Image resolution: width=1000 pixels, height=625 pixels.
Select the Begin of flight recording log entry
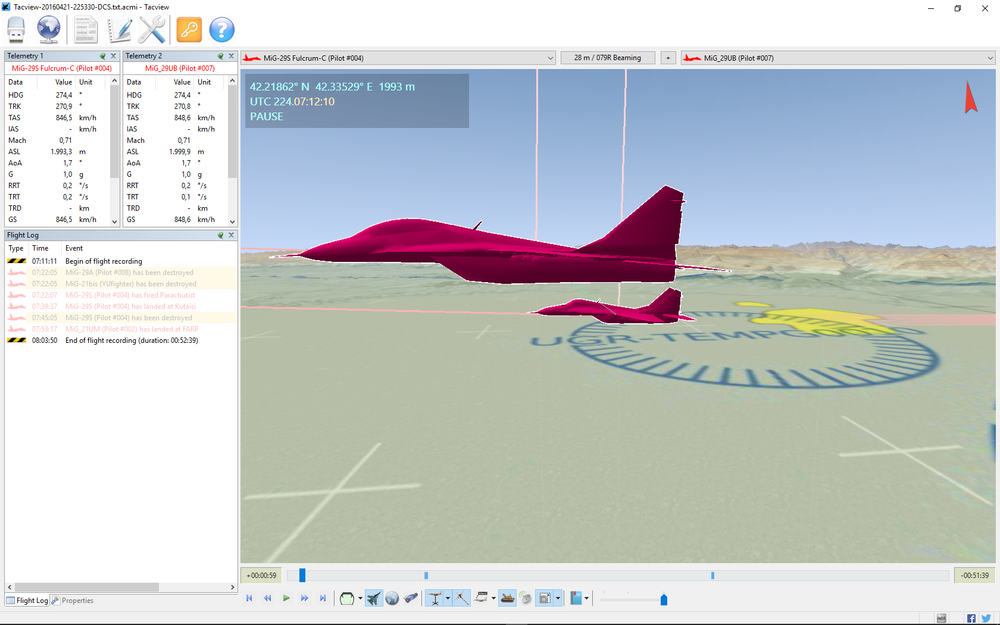100,260
